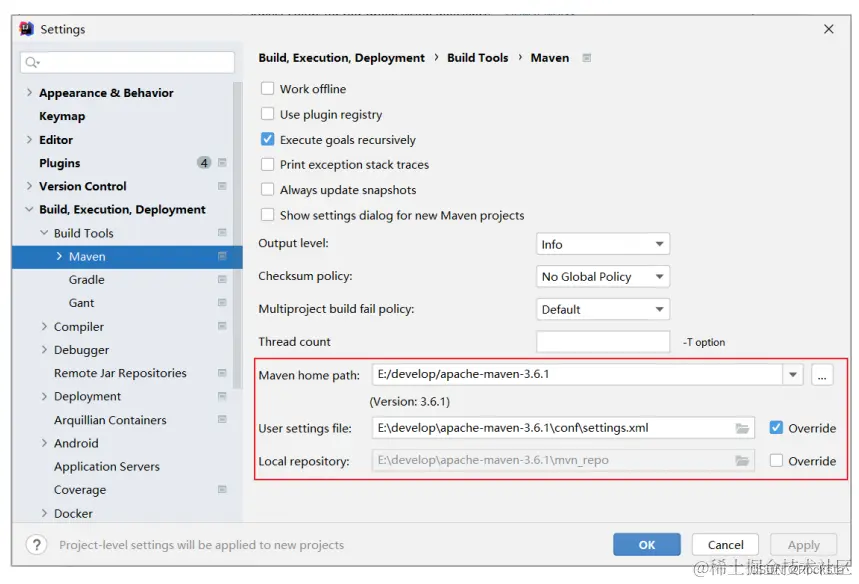859x584 pixels.
Task: Open the Maven home path dropdown arrow
Action: pyautogui.click(x=793, y=375)
